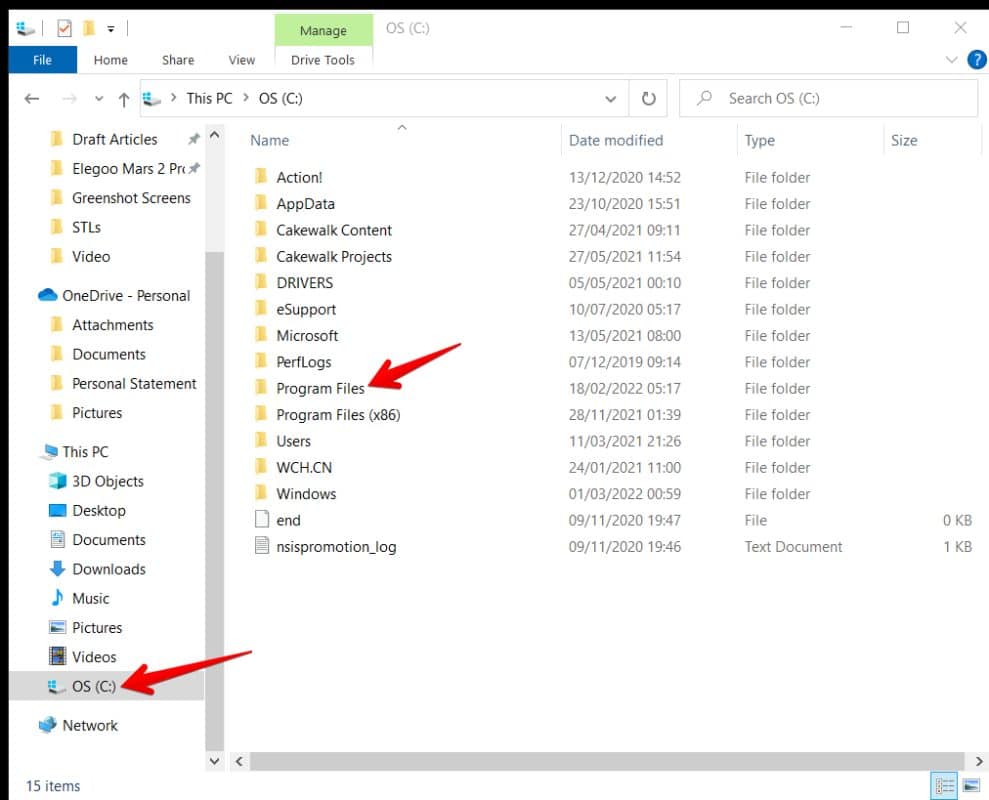Expand the address bar history dropdown
The height and width of the screenshot is (800, 989).
(610, 99)
